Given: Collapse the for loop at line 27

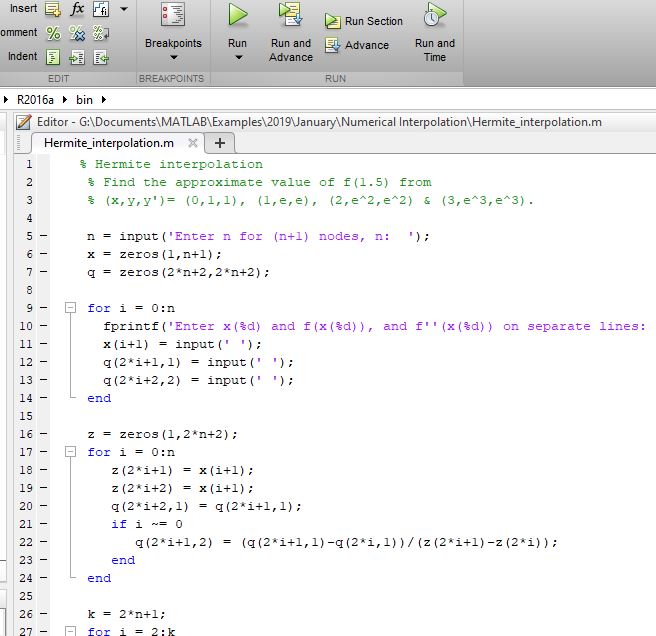Looking at the screenshot, I should (x=70, y=631).
